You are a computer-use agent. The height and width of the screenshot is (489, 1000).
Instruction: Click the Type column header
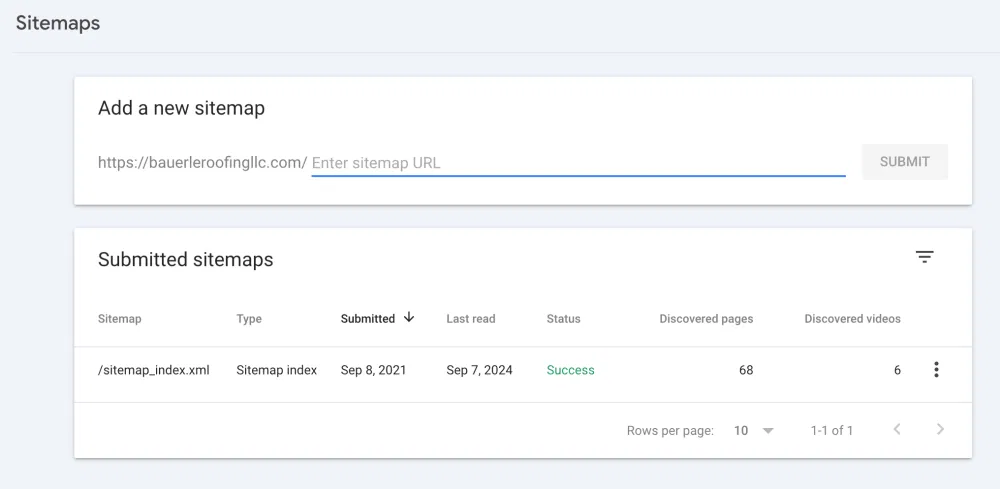[249, 319]
